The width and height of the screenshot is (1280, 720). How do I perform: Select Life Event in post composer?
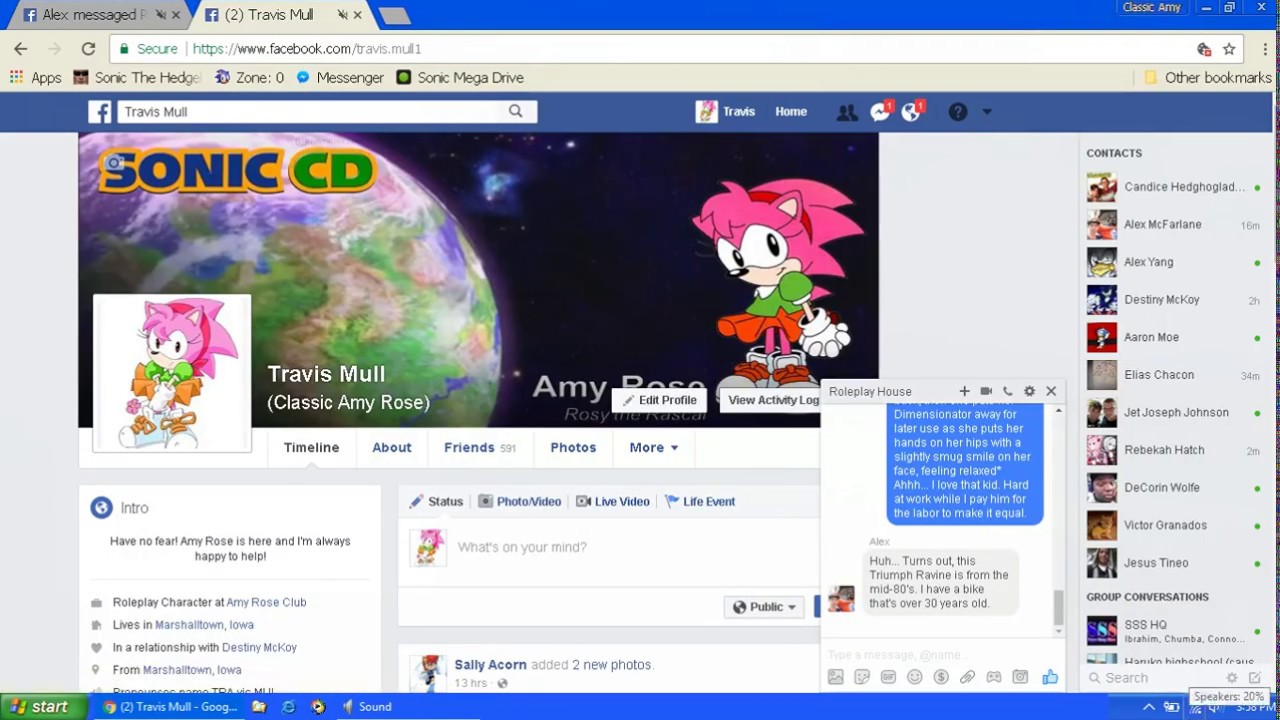tap(700, 501)
